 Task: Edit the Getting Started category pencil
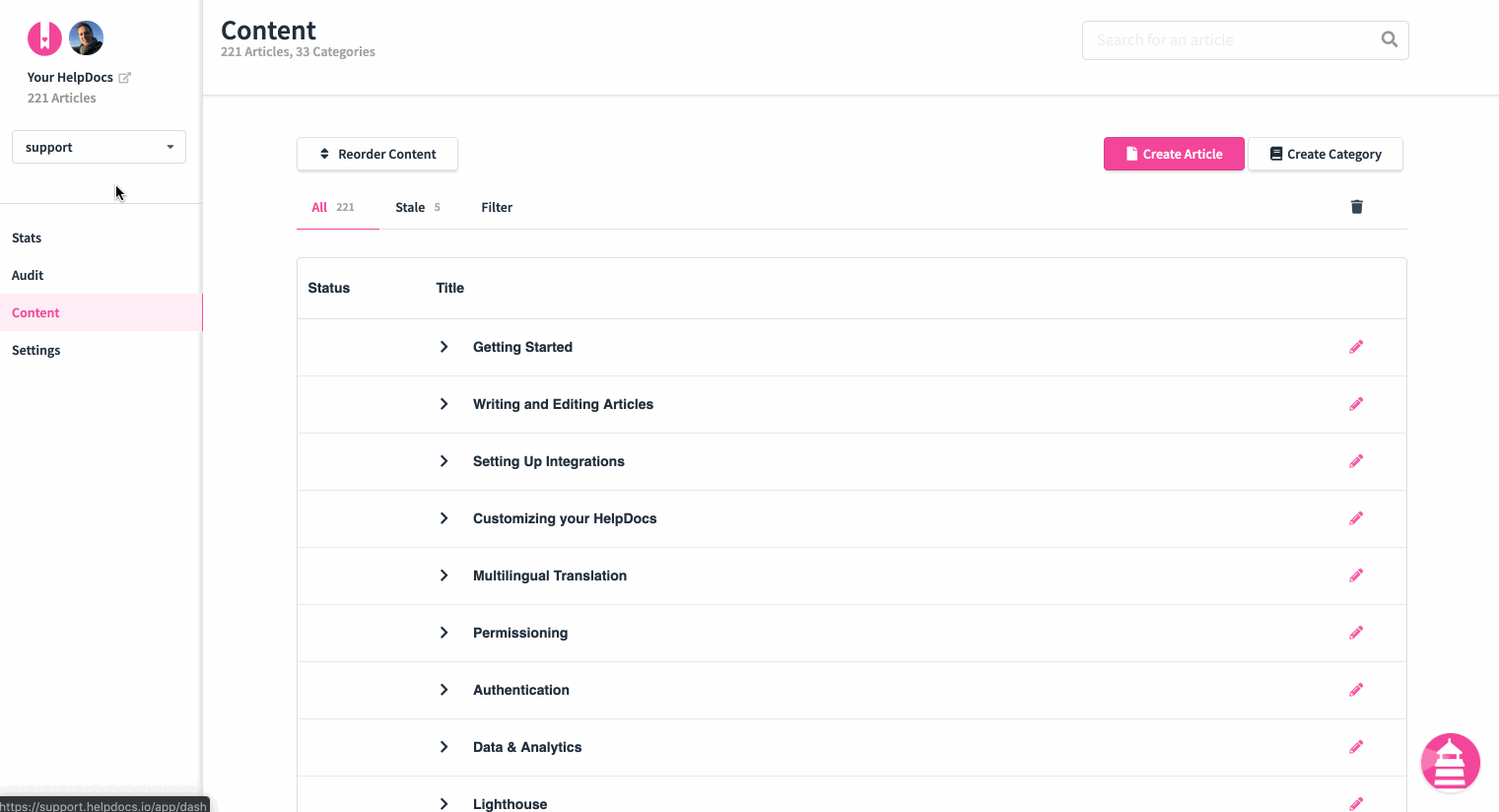click(1356, 347)
